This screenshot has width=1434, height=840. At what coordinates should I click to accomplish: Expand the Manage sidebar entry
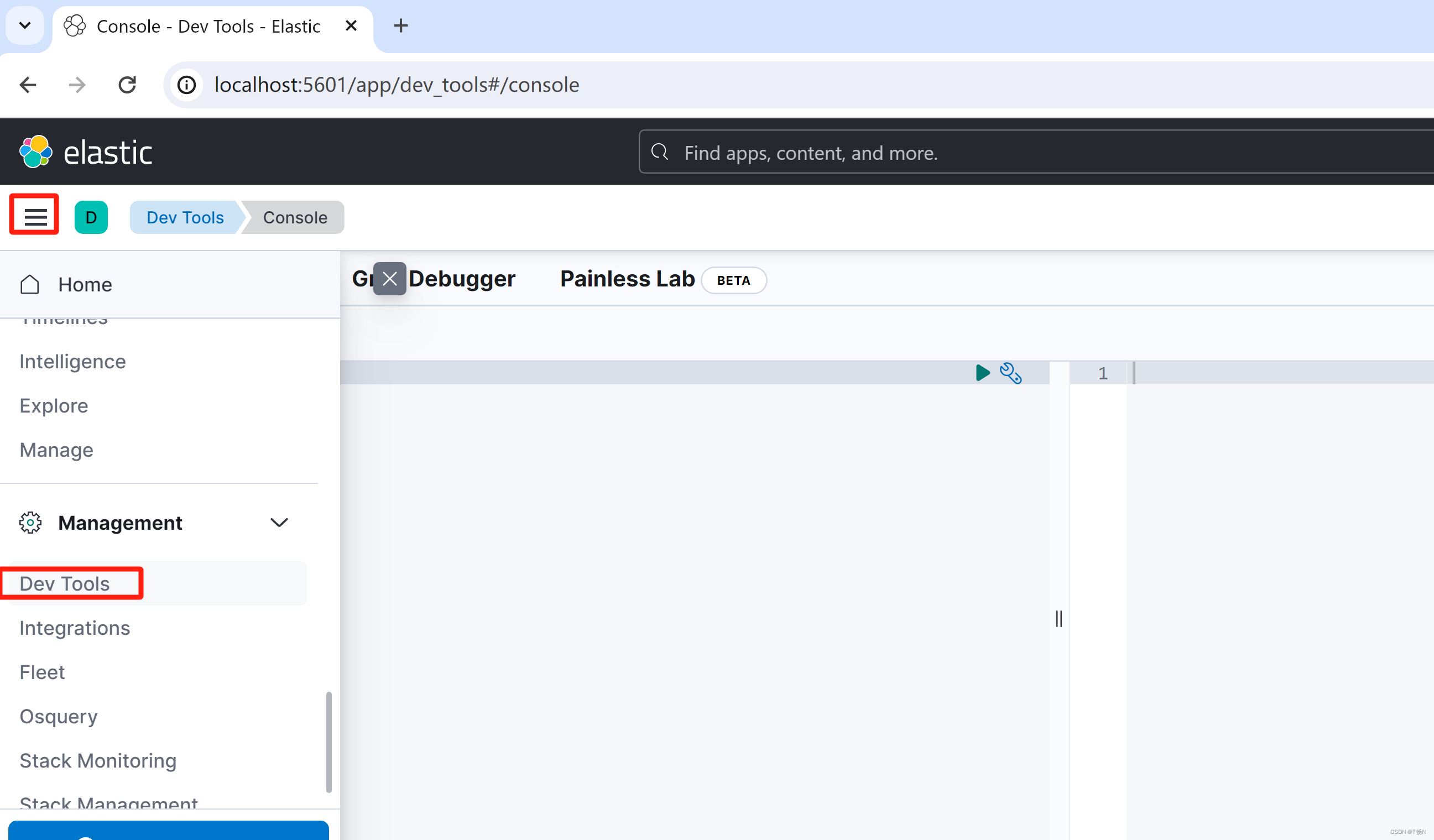[x=56, y=450]
